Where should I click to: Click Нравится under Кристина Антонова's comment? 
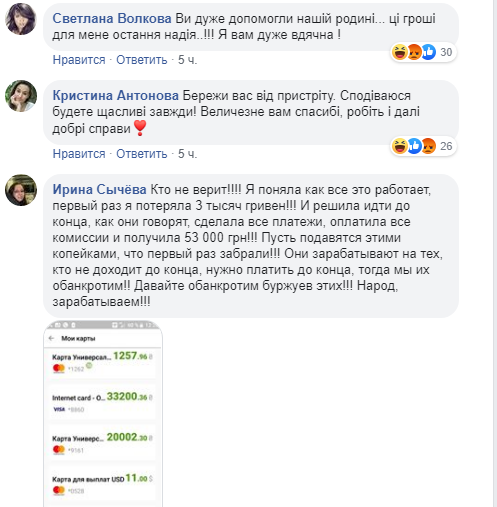click(x=79, y=154)
